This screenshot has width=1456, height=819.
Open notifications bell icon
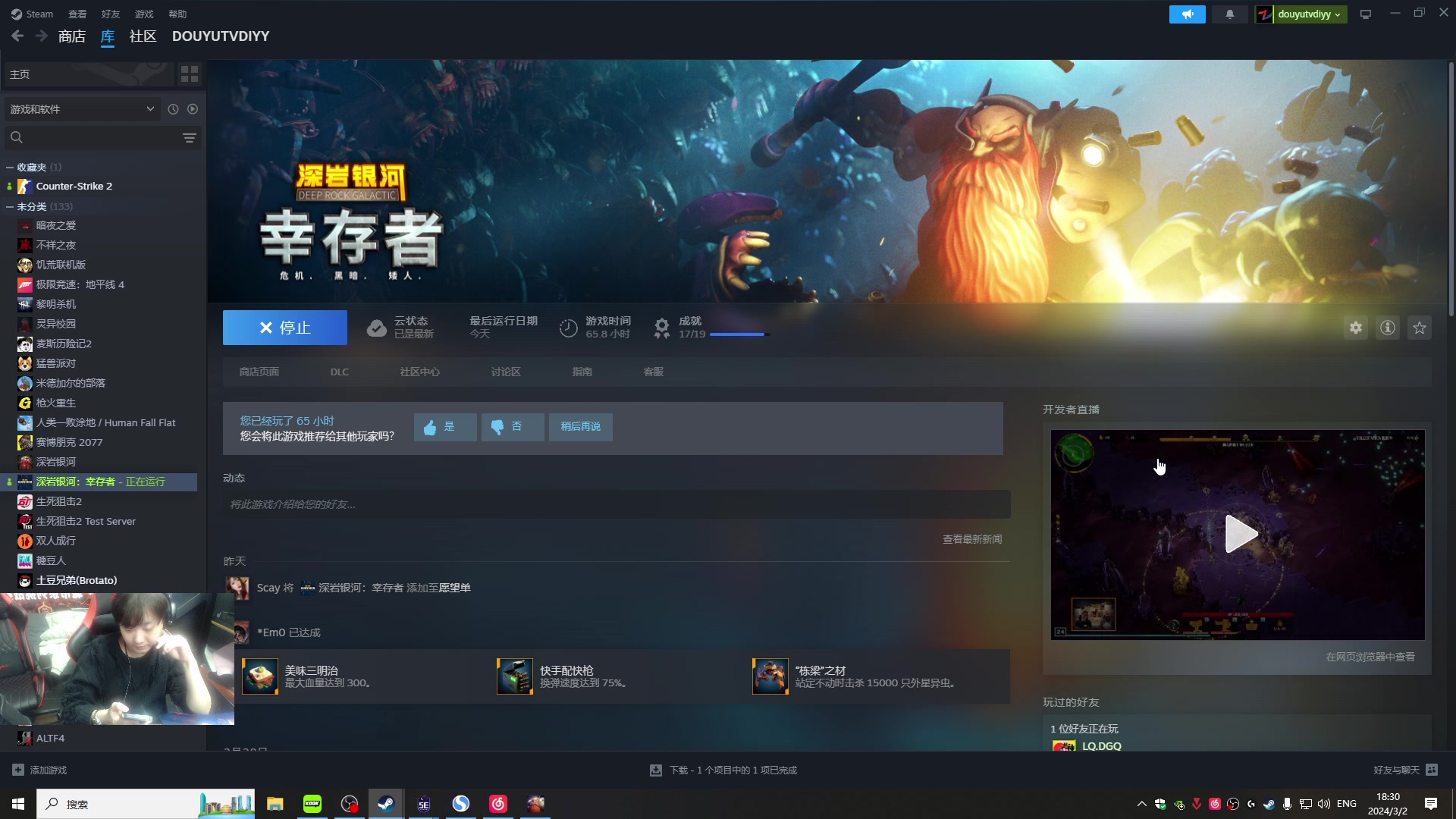point(1229,14)
